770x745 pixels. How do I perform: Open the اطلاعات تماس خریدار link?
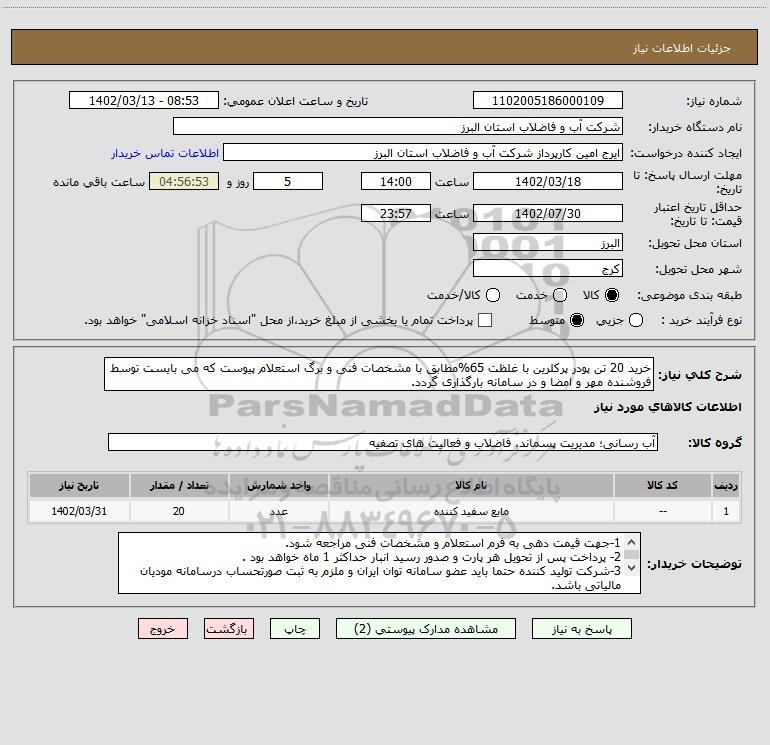coord(165,153)
